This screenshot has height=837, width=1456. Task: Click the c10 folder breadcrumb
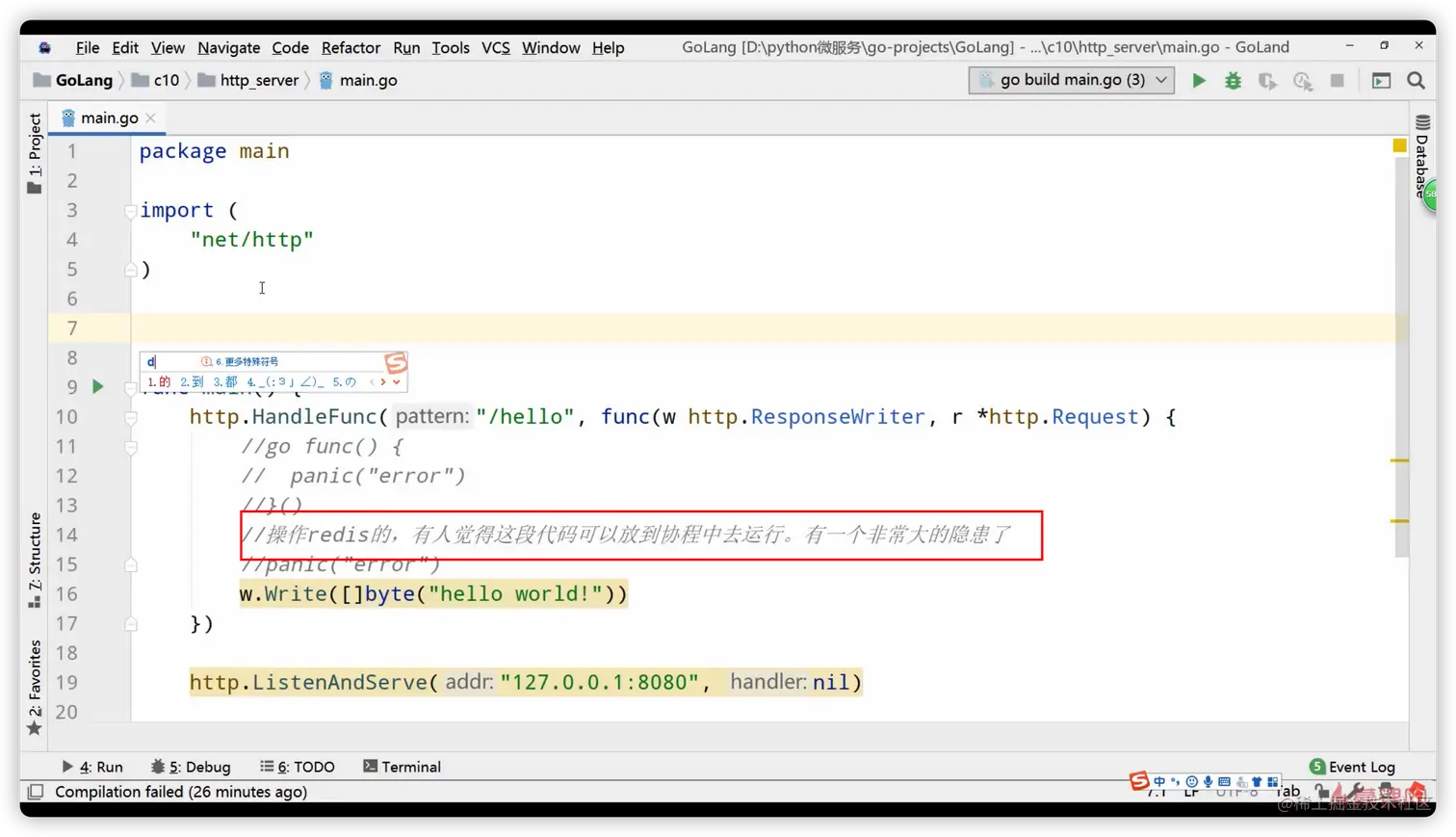156,80
